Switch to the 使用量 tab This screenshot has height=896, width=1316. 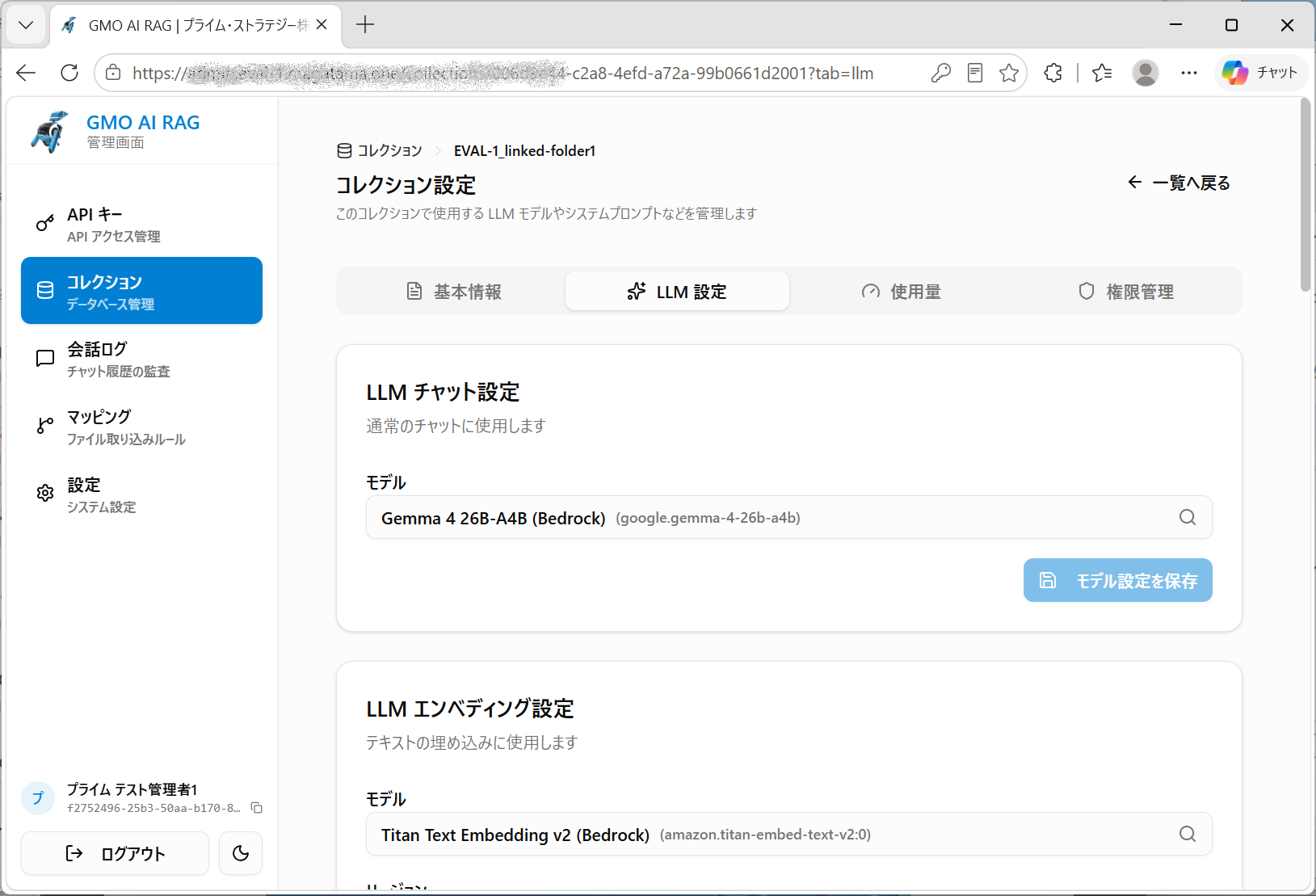coord(901,291)
